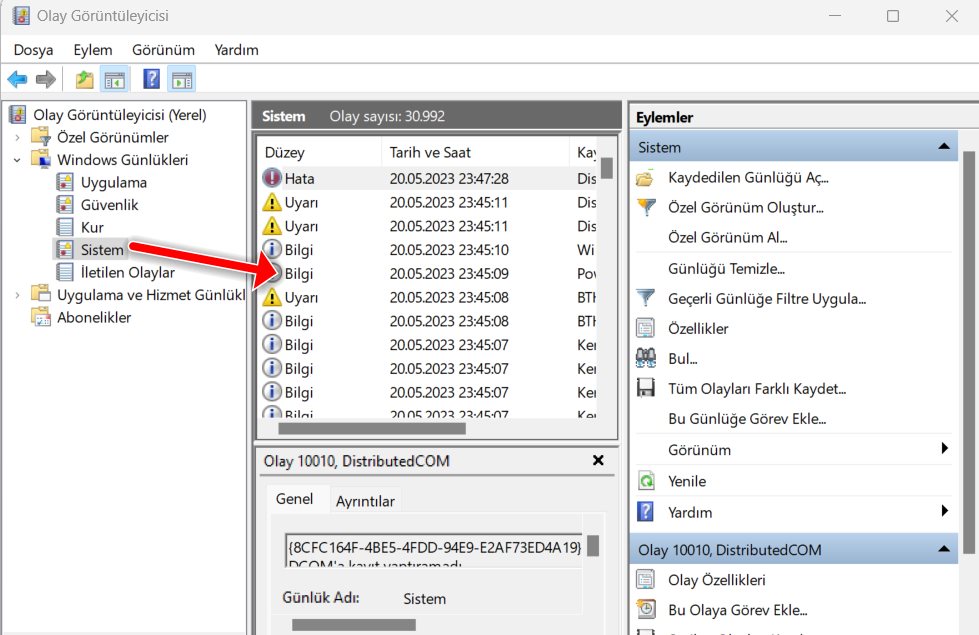This screenshot has height=635, width=979.
Task: Click the preview pane bottom horizontal scrollbar
Action: coord(353,624)
